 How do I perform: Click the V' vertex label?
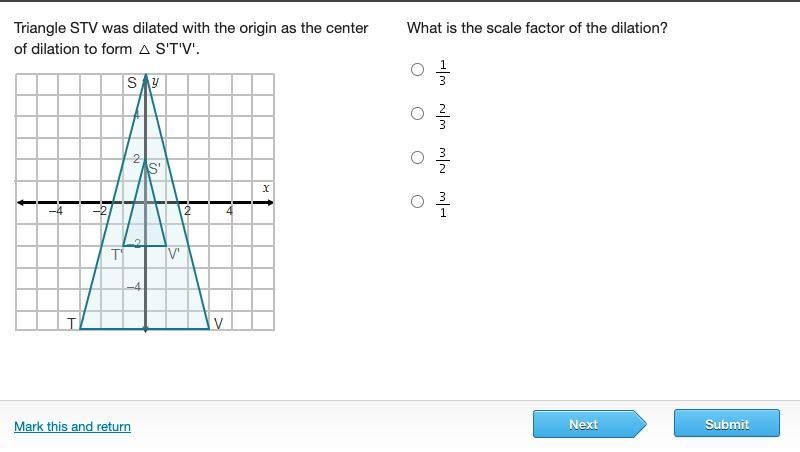tap(173, 254)
